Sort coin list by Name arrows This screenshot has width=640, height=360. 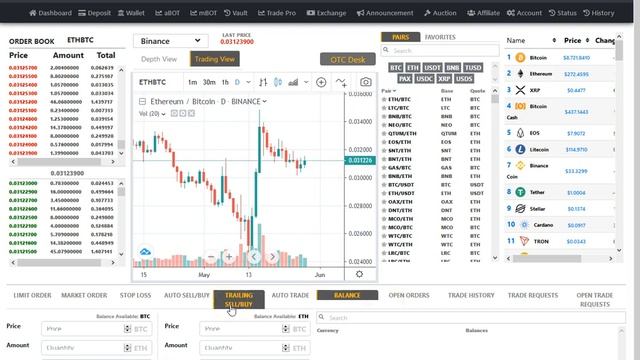click(554, 40)
